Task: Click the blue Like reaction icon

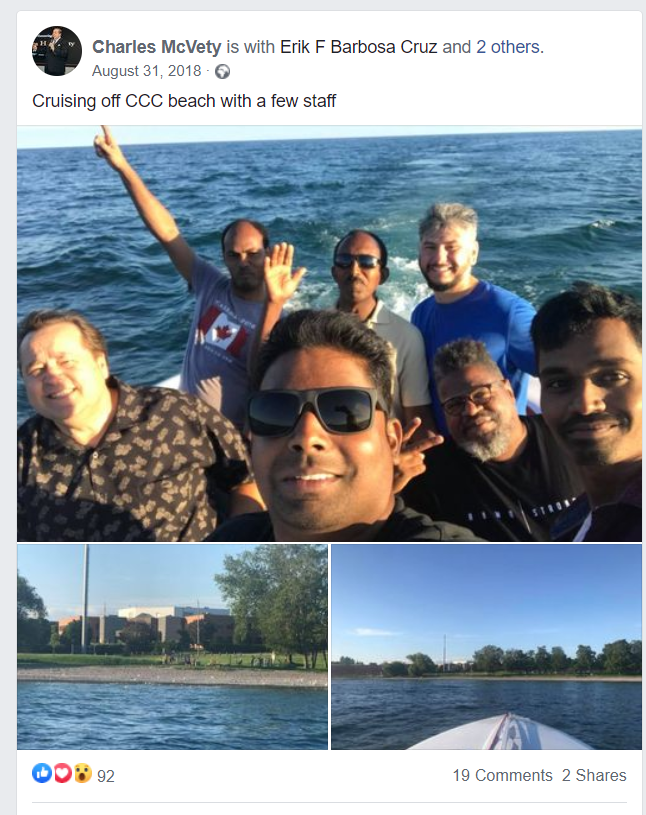Action: click(42, 773)
